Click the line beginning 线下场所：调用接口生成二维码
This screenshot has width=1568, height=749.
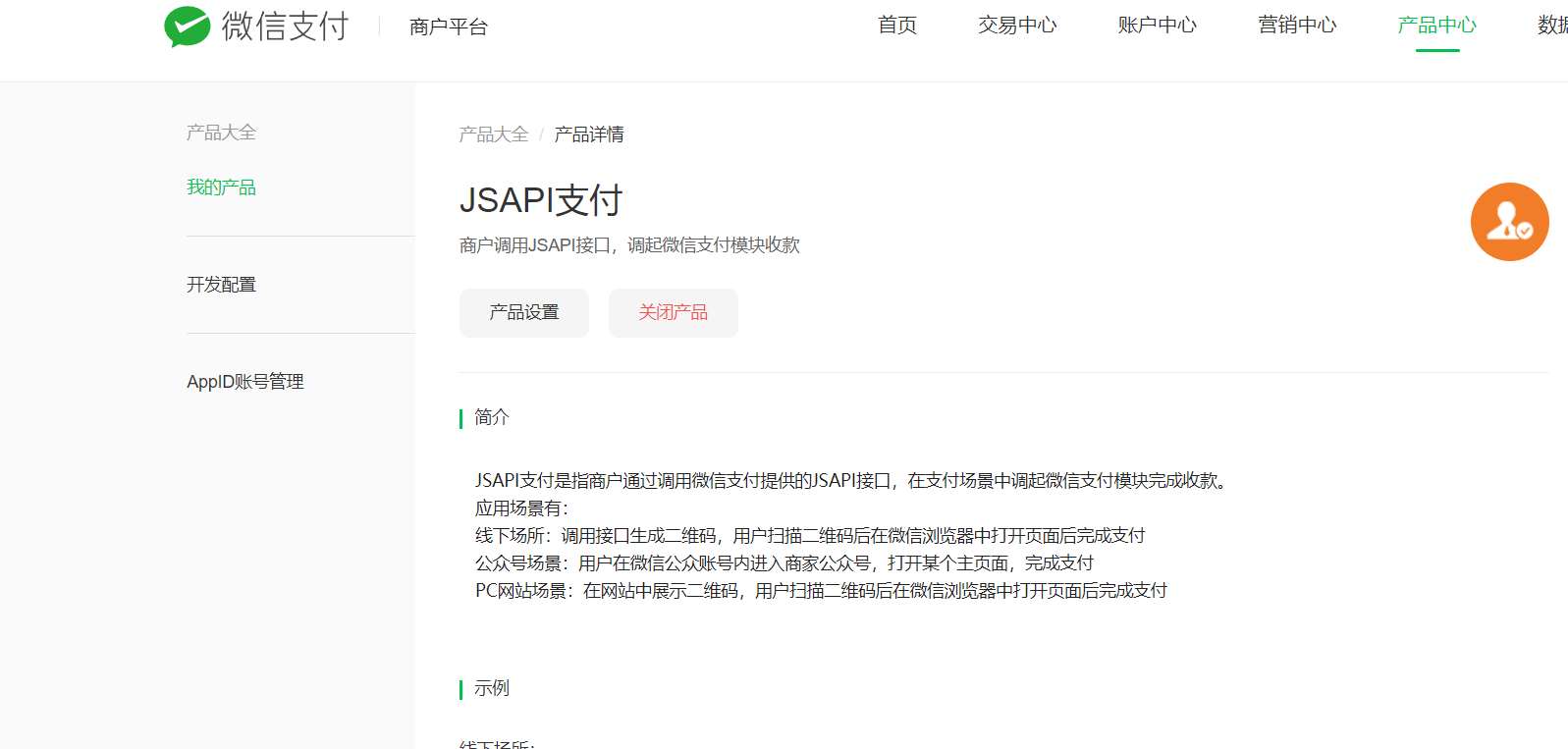(x=810, y=536)
